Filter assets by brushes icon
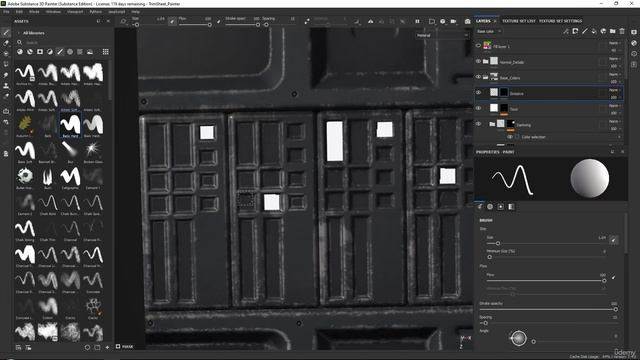 (x=60, y=52)
